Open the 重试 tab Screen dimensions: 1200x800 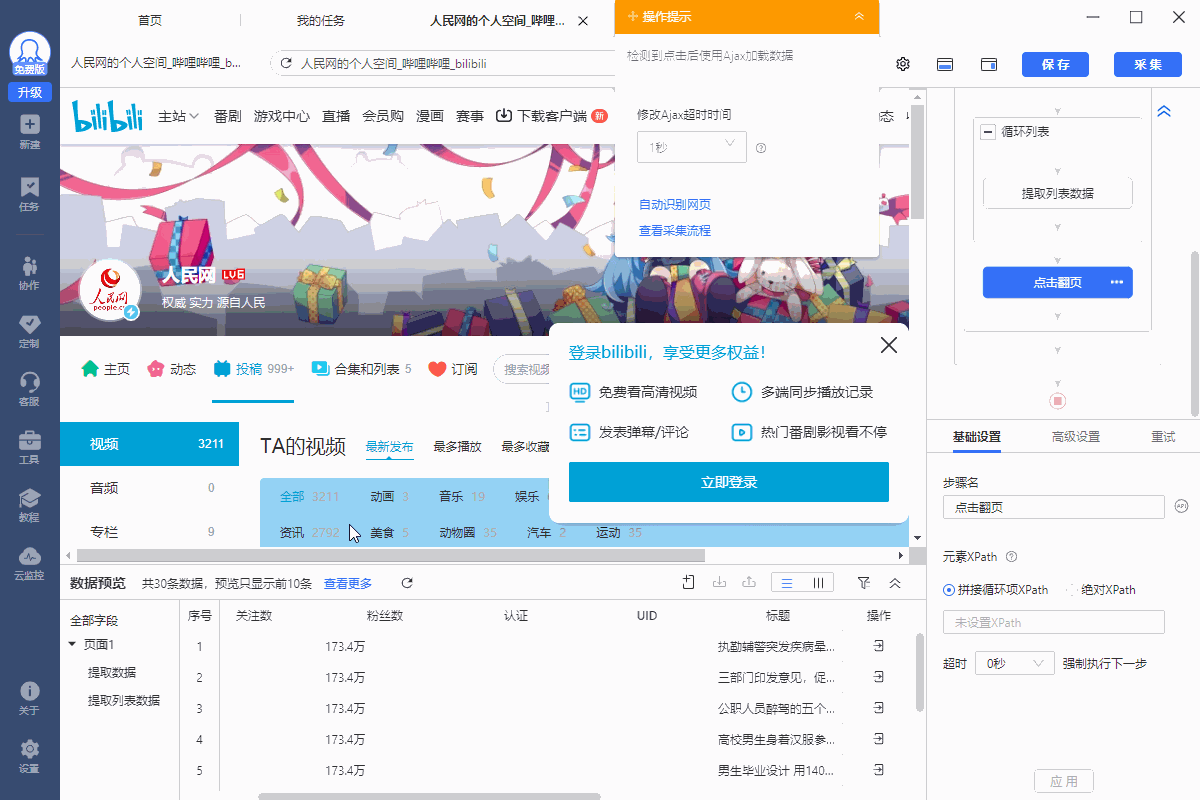(x=1163, y=437)
